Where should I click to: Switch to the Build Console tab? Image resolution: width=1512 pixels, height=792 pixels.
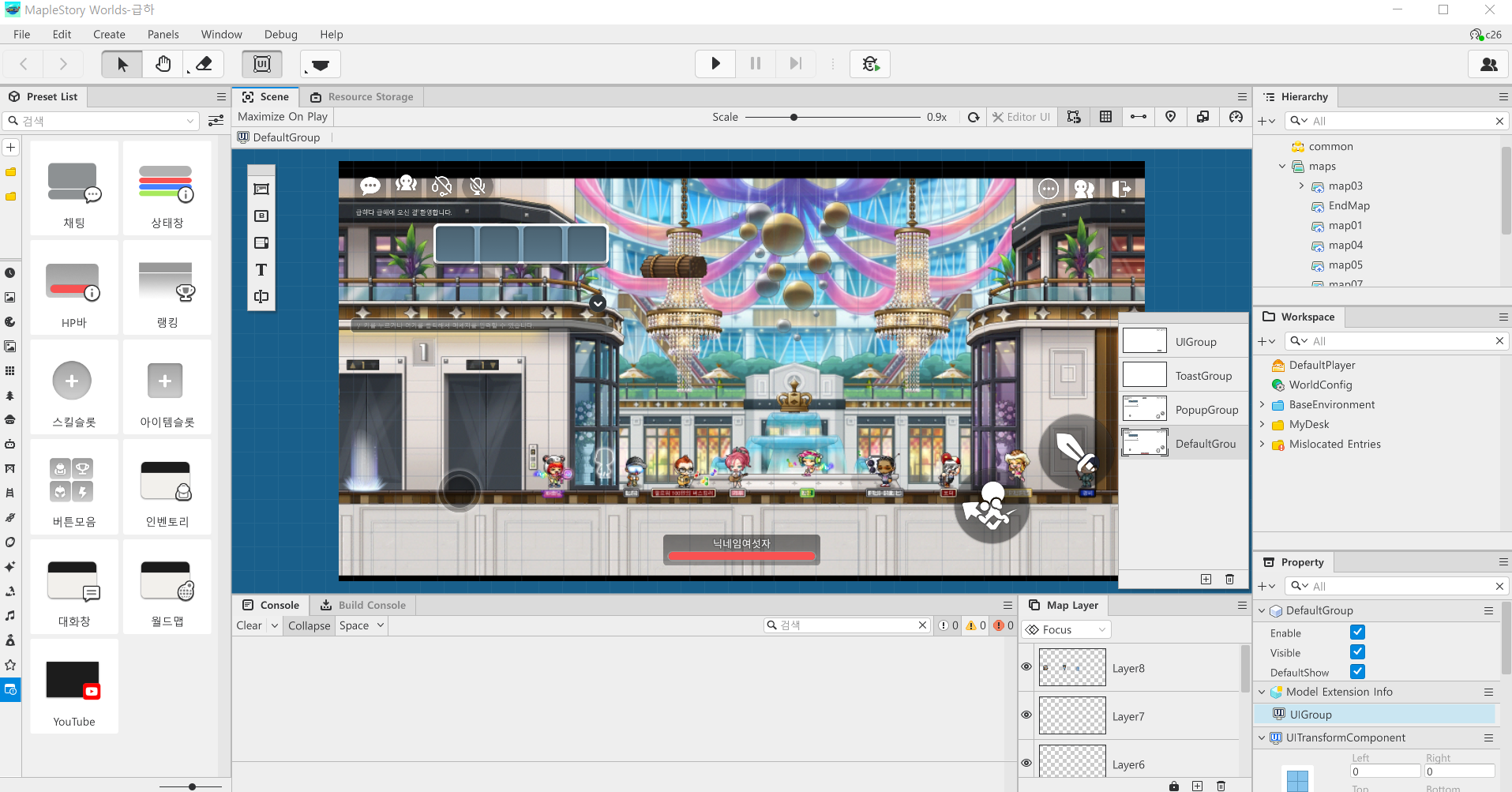click(x=363, y=606)
